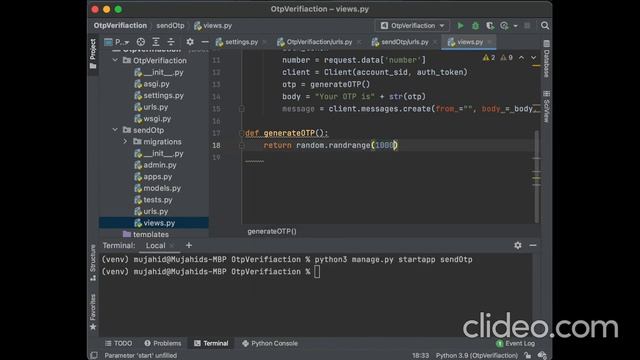Click the 18:33 cursor position indicator
The height and width of the screenshot is (360, 640).
420,356
